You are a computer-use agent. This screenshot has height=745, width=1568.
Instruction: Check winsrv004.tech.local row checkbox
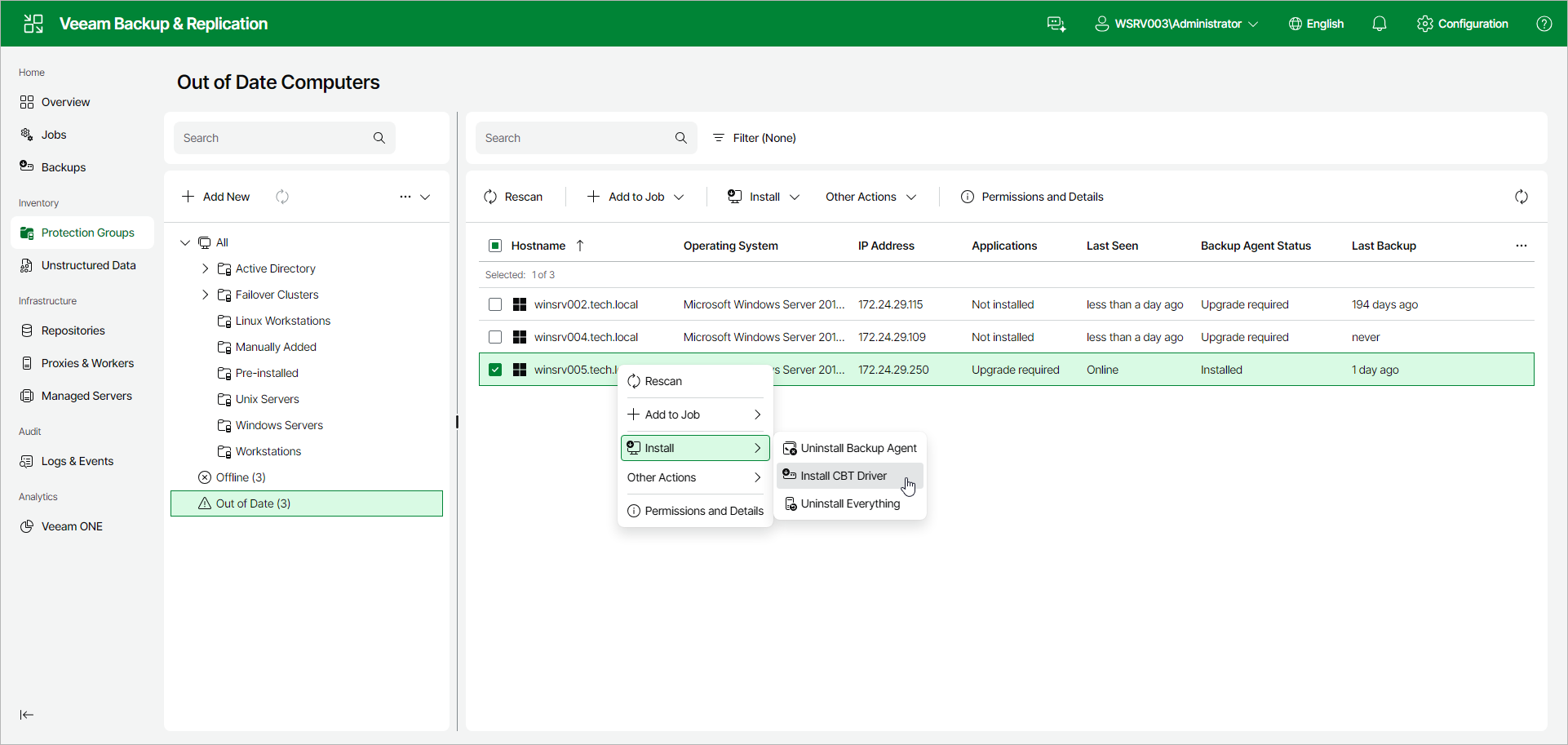click(495, 337)
